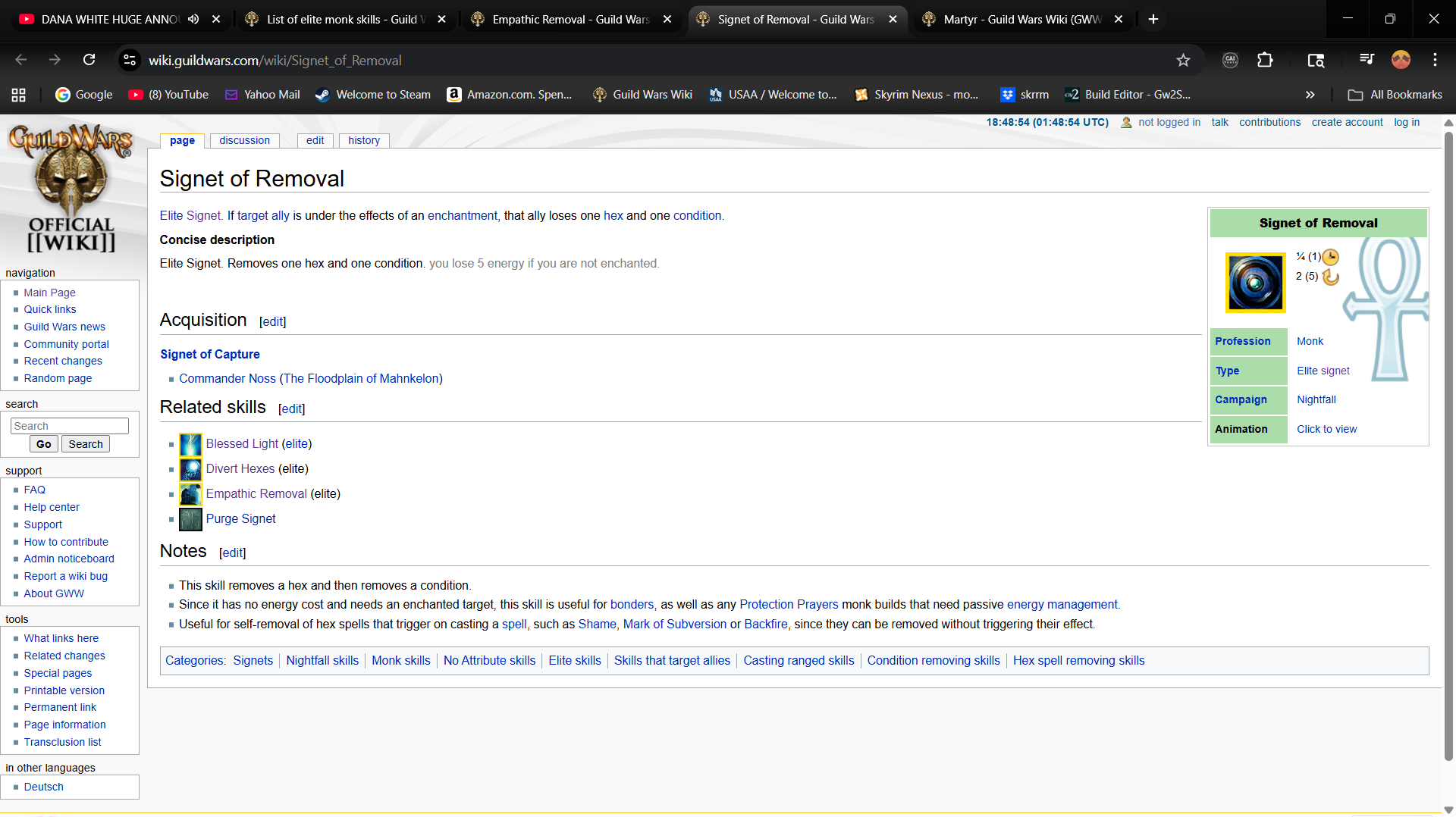Viewport: 1456px width, 817px height.
Task: Close the Martyr wiki tab
Action: coord(1119,19)
